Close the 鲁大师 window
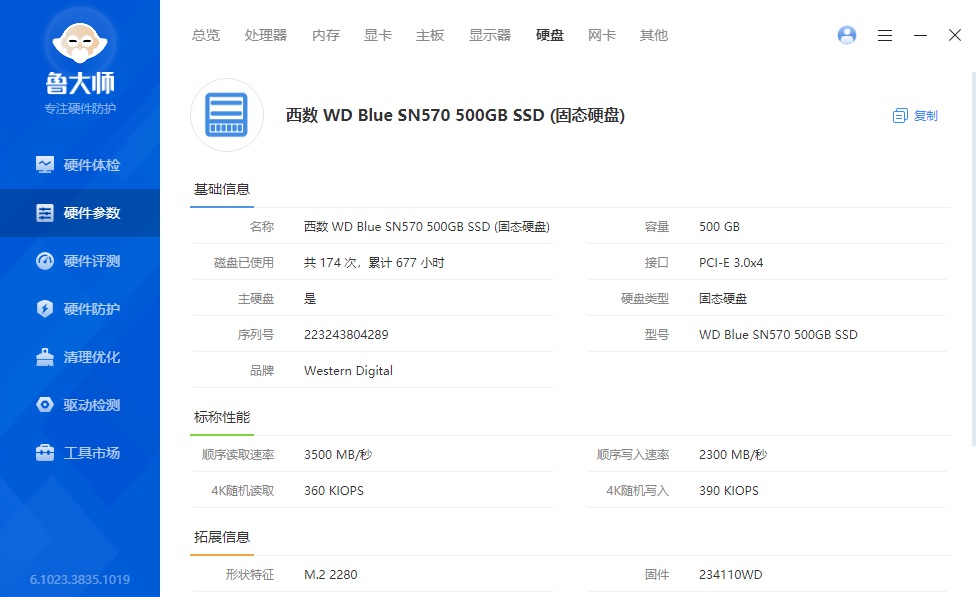The width and height of the screenshot is (978, 597). [x=954, y=36]
